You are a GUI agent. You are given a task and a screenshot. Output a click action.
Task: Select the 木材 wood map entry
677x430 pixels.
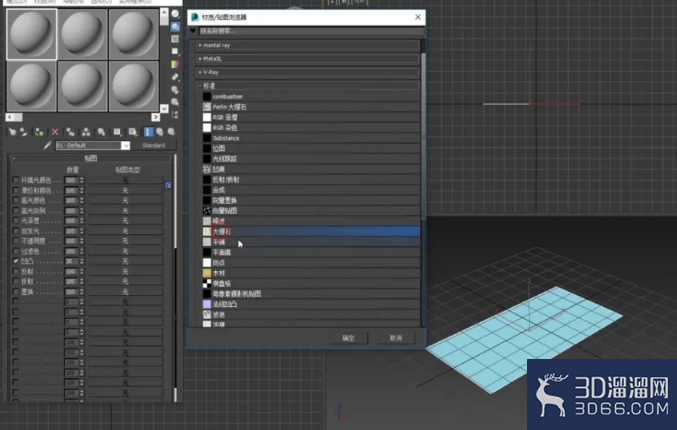click(311, 273)
